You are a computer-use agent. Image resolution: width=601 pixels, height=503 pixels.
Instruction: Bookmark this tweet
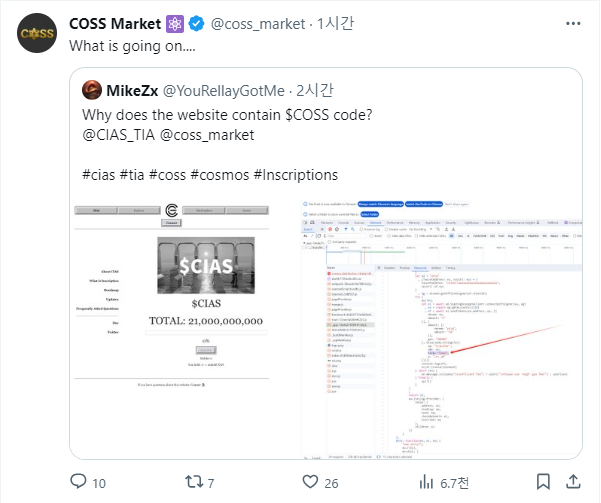(x=543, y=482)
